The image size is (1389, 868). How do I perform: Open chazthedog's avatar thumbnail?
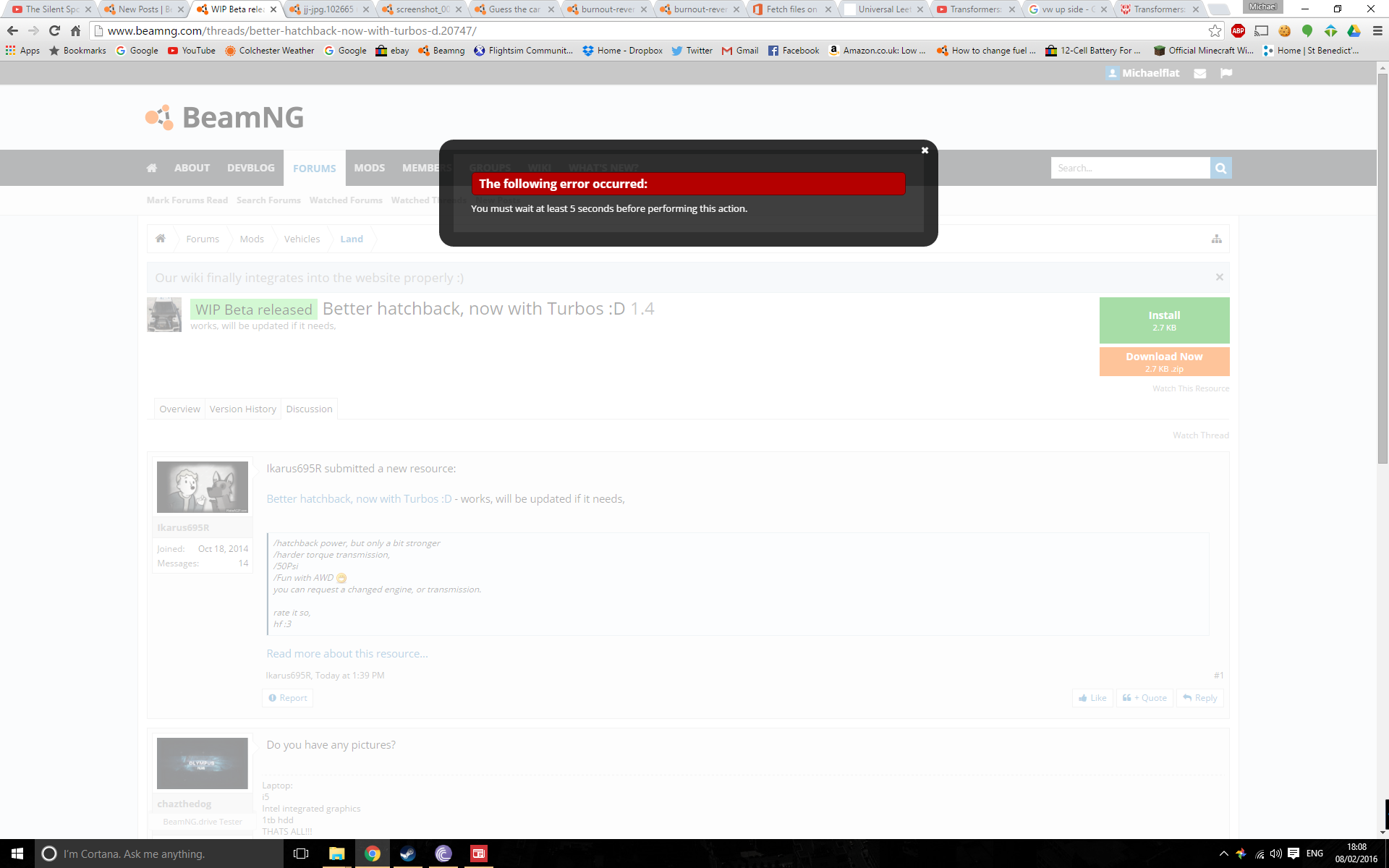[x=203, y=763]
